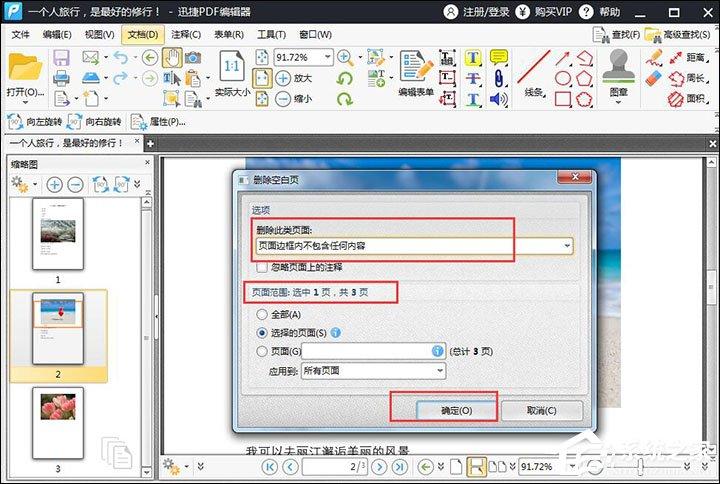This screenshot has height=484, width=720.
Task: Select the 页面(G) radio option
Action: [x=262, y=351]
